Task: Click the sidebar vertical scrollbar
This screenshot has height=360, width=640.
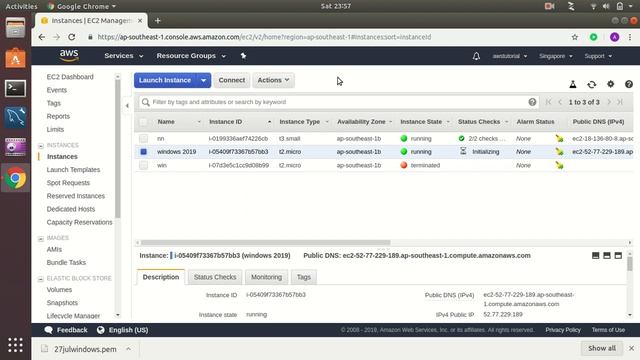Action: (x=118, y=149)
